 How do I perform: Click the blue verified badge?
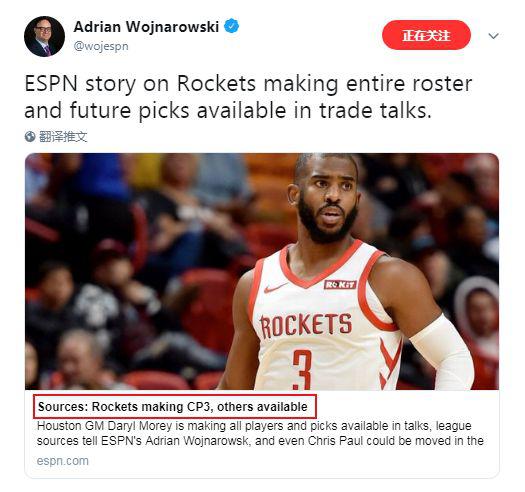[231, 26]
